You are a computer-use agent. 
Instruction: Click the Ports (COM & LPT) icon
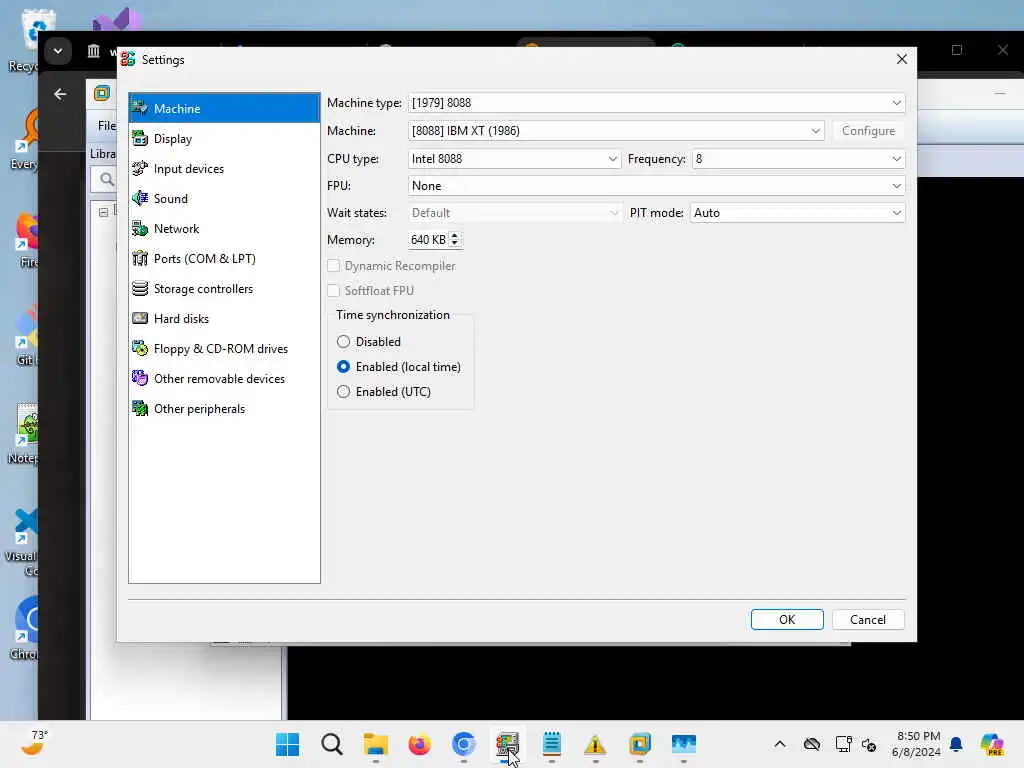tap(140, 259)
